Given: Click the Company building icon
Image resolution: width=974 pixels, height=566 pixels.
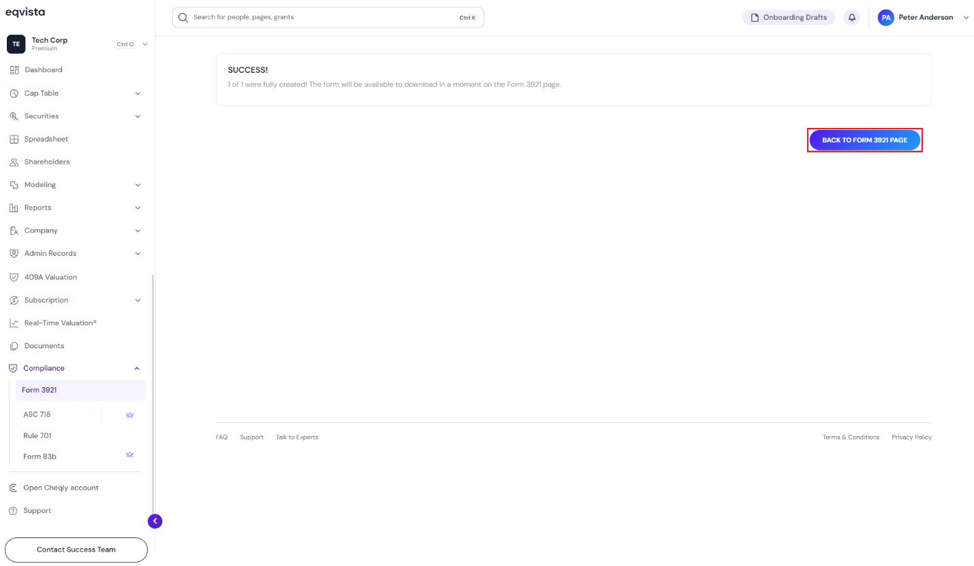Looking at the screenshot, I should pos(14,231).
